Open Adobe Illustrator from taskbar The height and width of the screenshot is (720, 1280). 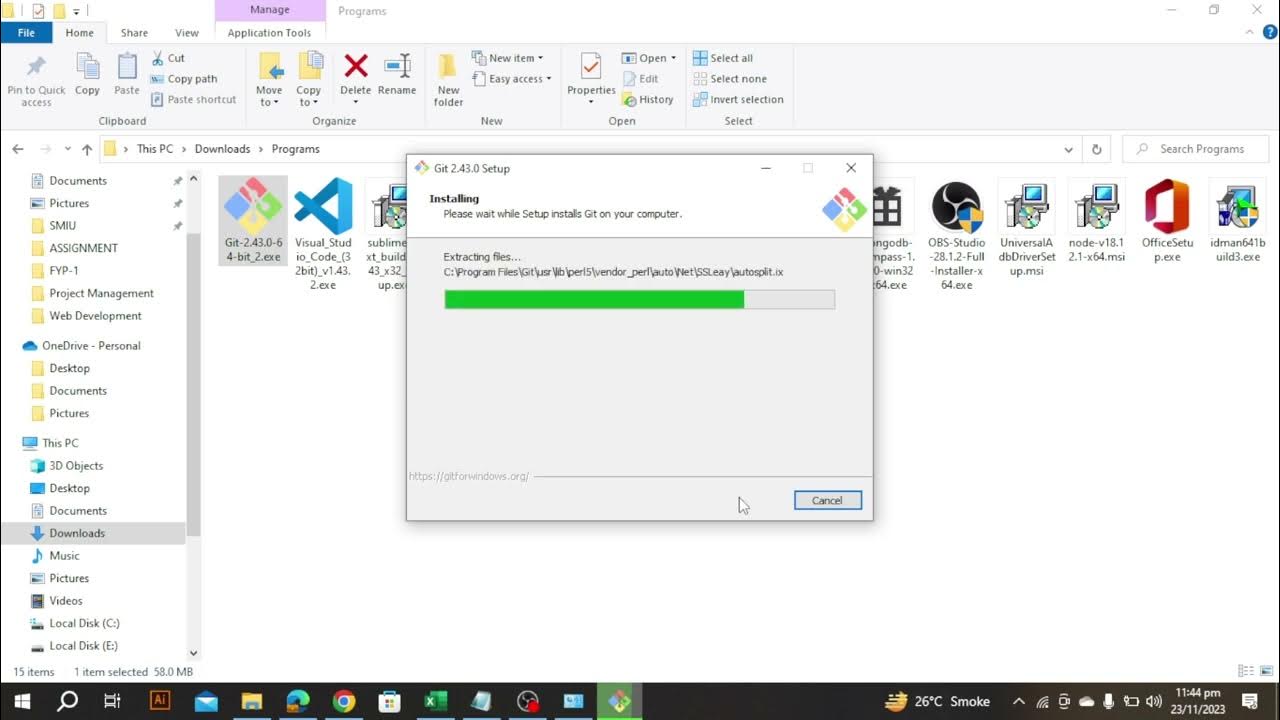coord(159,701)
